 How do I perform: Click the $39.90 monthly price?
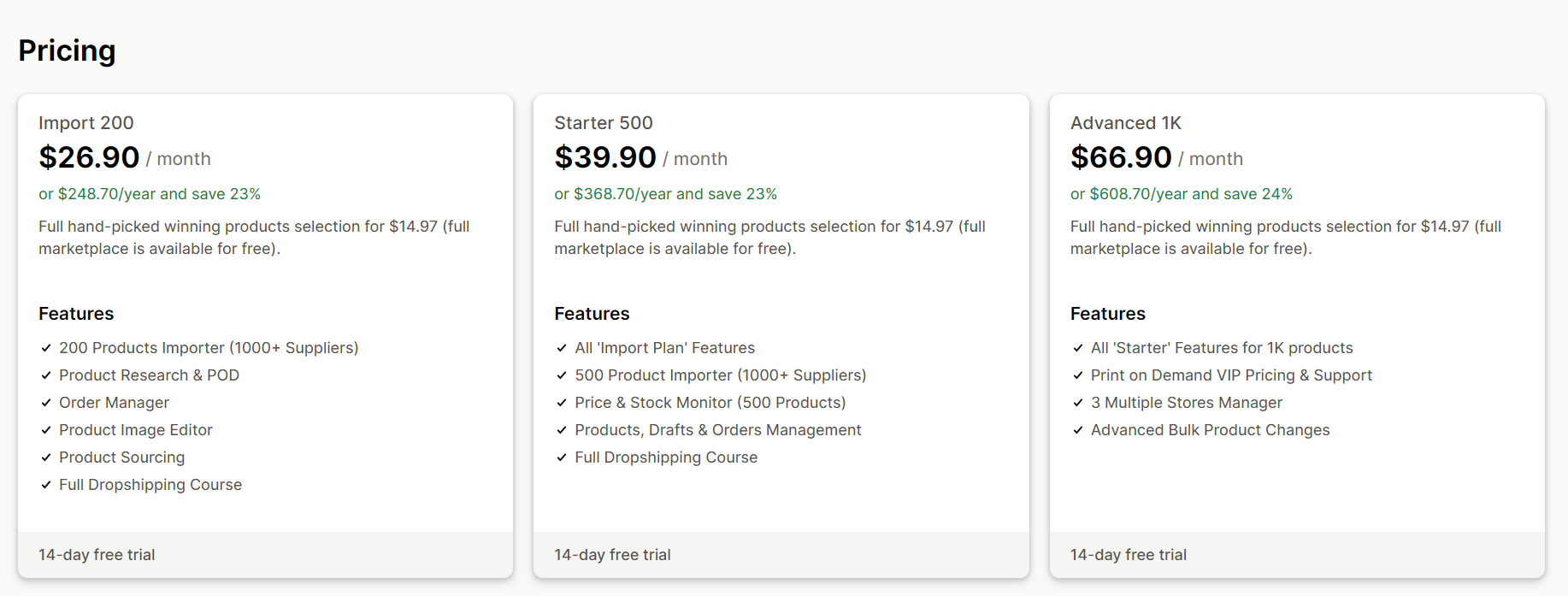(x=605, y=157)
